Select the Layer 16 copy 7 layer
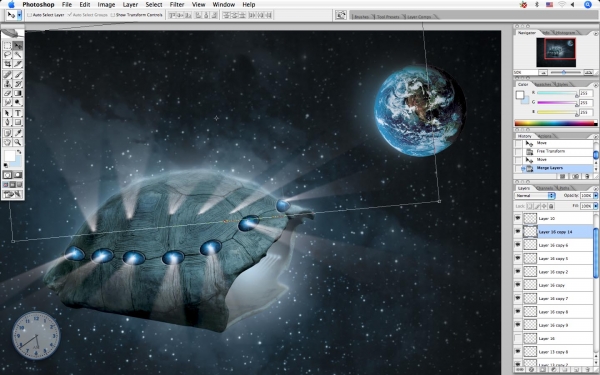This screenshot has width=600, height=375. [558, 298]
